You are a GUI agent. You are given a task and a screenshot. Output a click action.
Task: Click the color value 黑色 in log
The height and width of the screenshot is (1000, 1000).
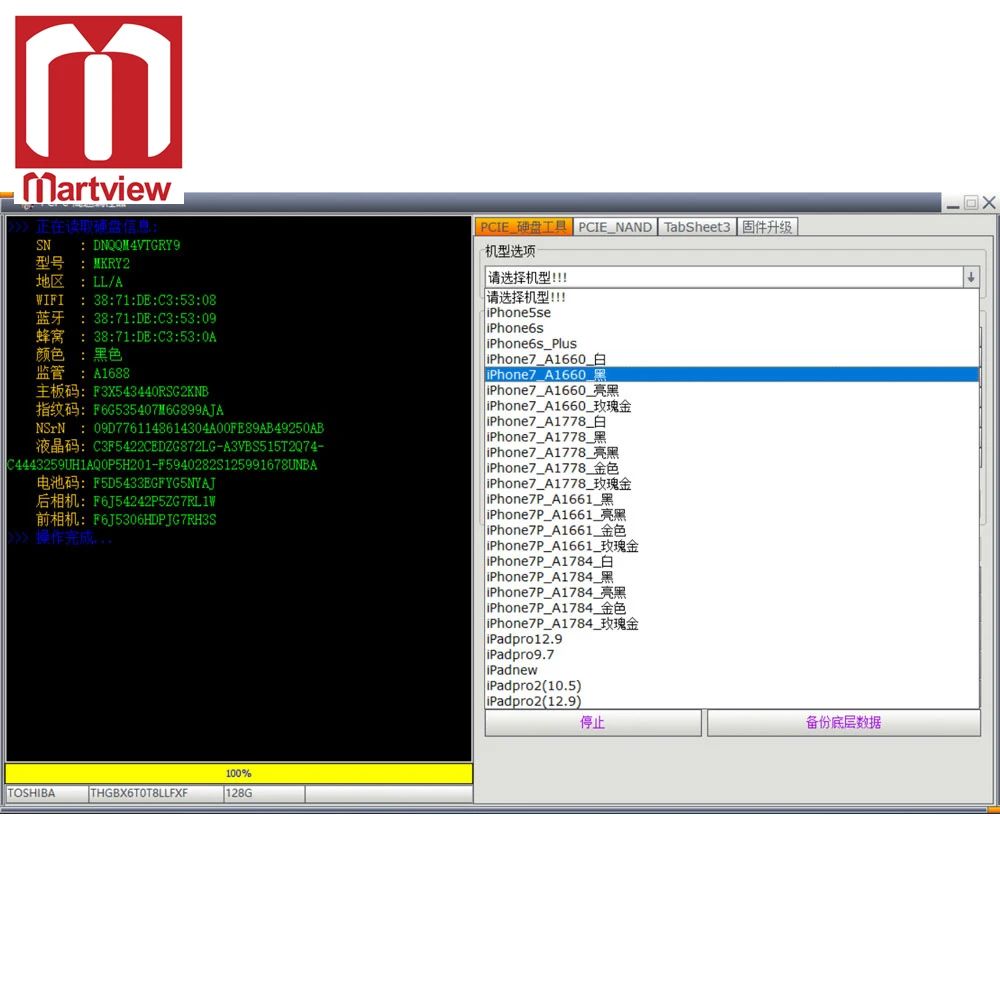tap(108, 355)
